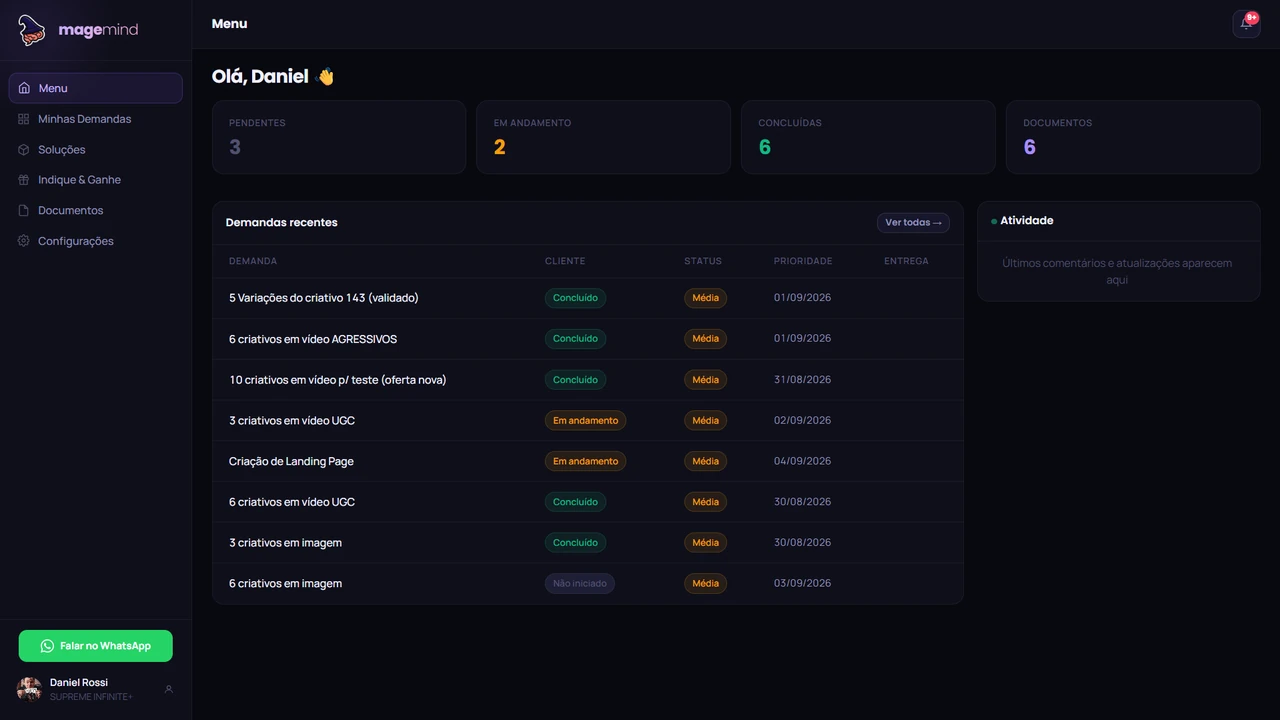Click the date 31/08/2026
The height and width of the screenshot is (720, 1280).
click(802, 380)
